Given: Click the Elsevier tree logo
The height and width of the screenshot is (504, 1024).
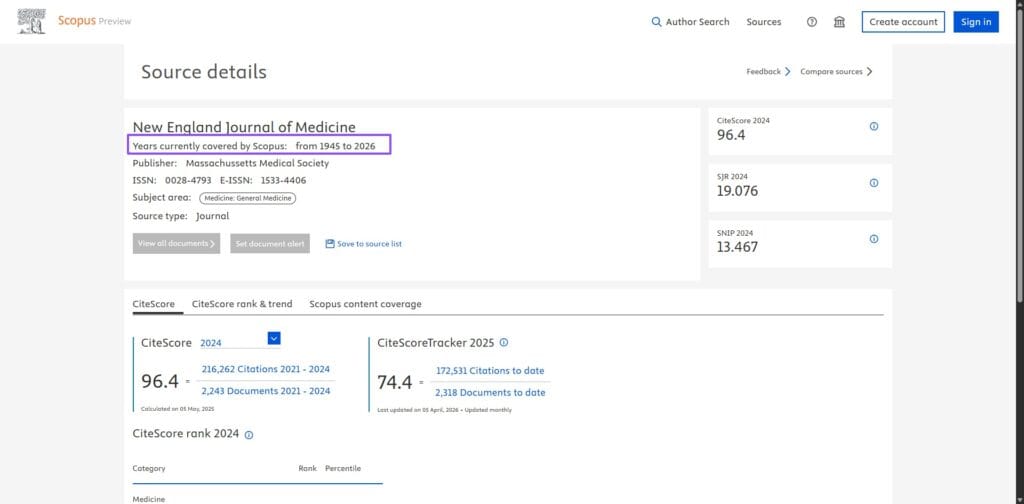Looking at the screenshot, I should [31, 22].
